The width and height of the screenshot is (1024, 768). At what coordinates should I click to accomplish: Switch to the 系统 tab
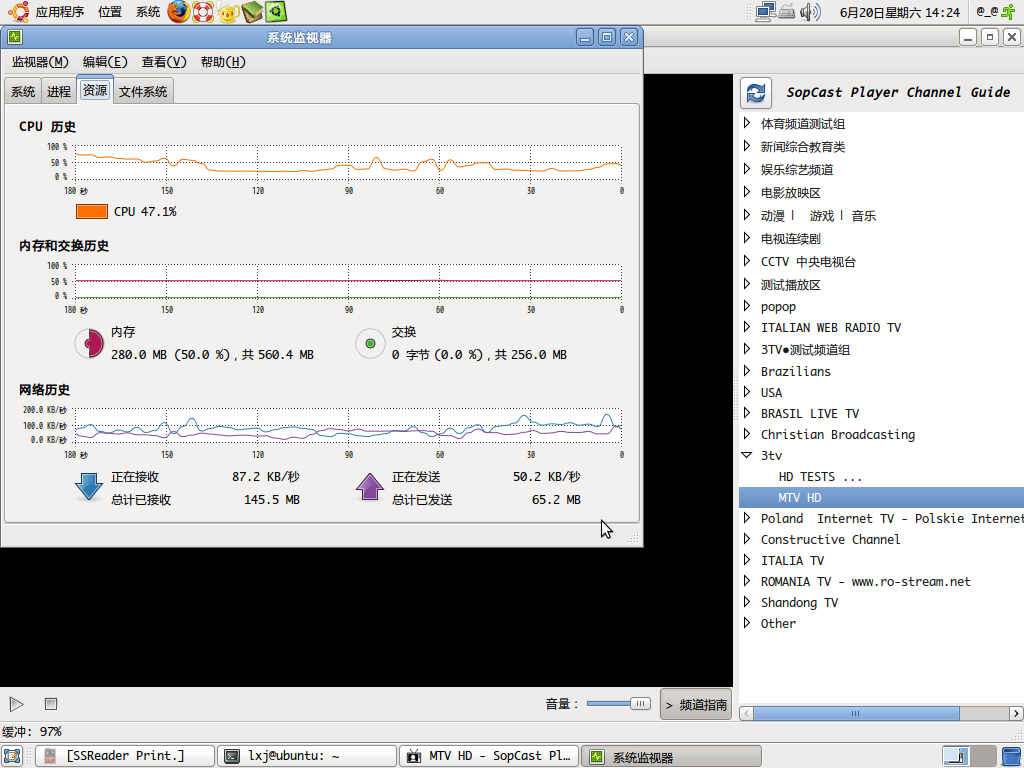coord(23,91)
